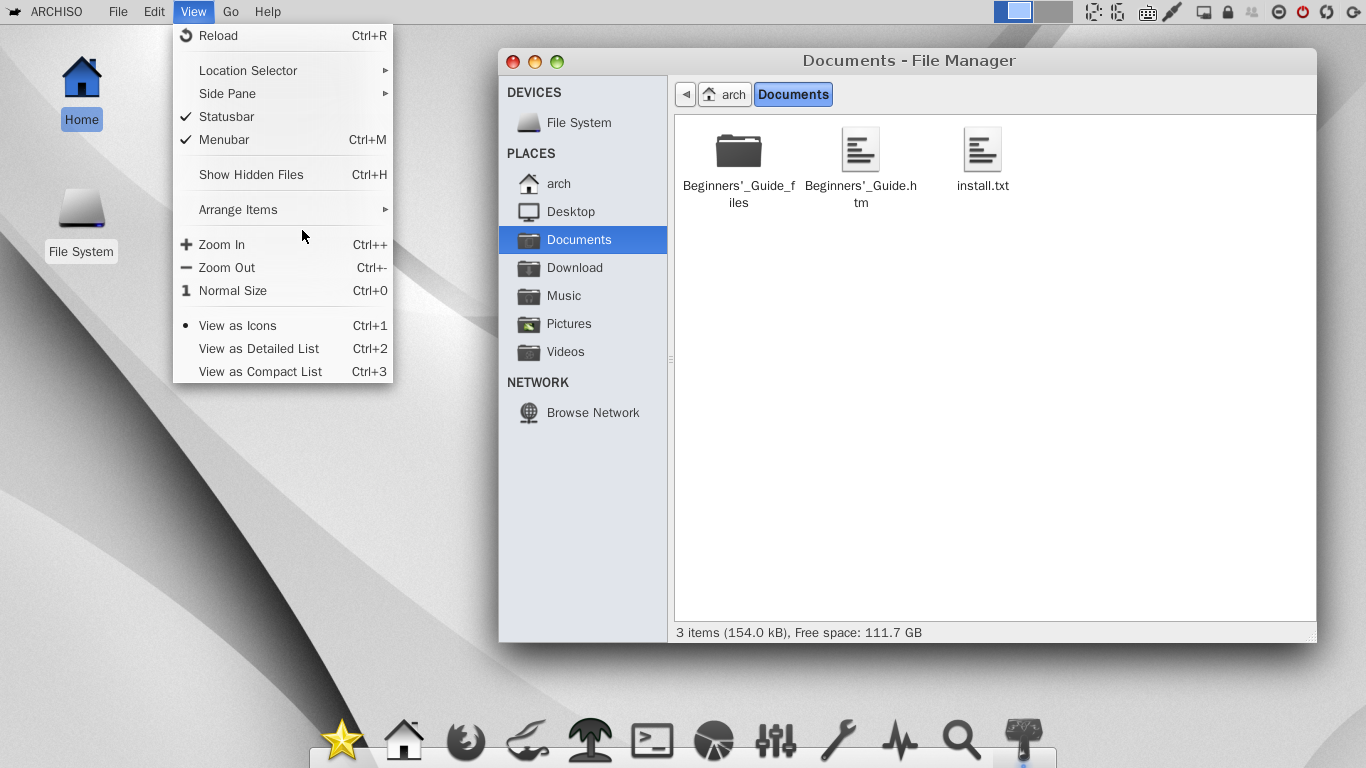Switch to View as Detailed List
1366x768 pixels.
point(283,349)
